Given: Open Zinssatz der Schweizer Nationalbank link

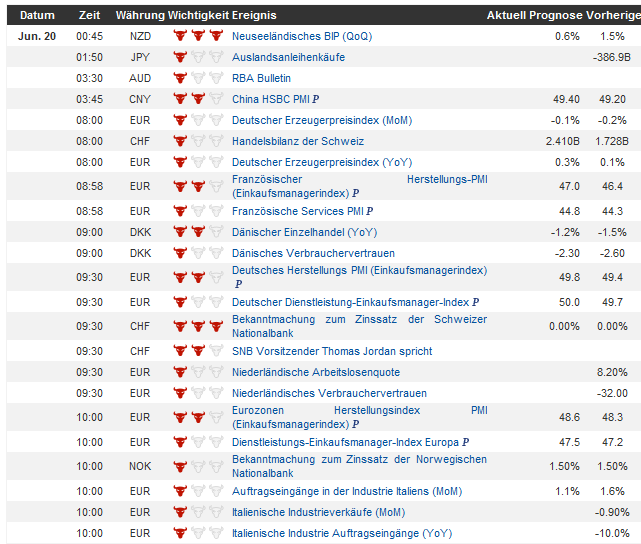Looking at the screenshot, I should (359, 326).
